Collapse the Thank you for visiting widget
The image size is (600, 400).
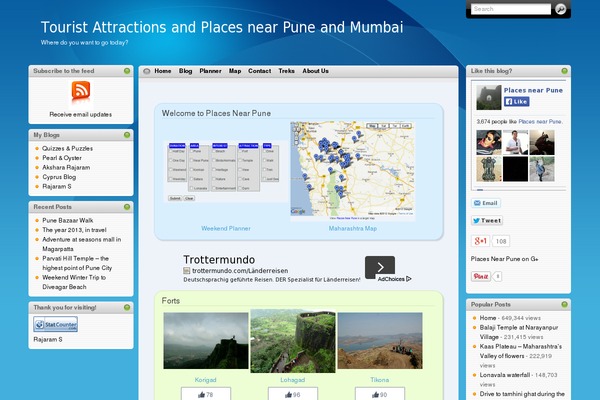(x=127, y=307)
